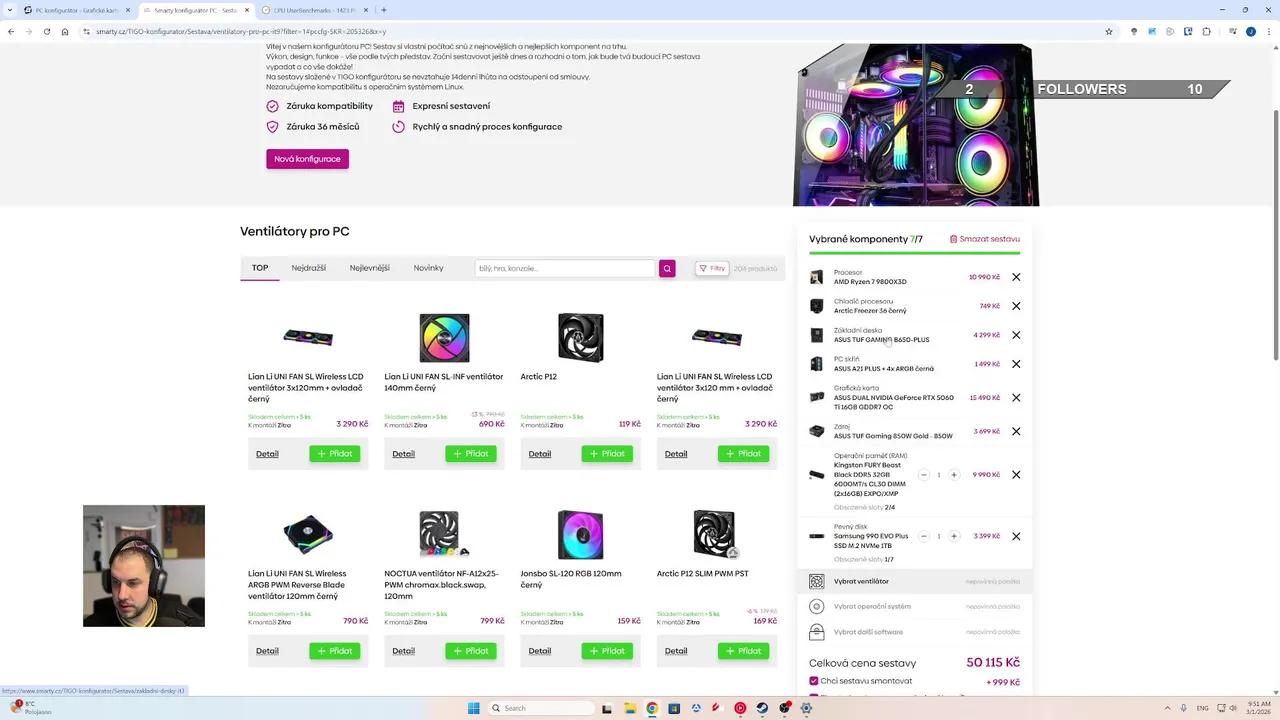Screen dimensions: 1280x720
Task: Decrease the Kingston FURY RAM quantity
Action: coord(924,475)
